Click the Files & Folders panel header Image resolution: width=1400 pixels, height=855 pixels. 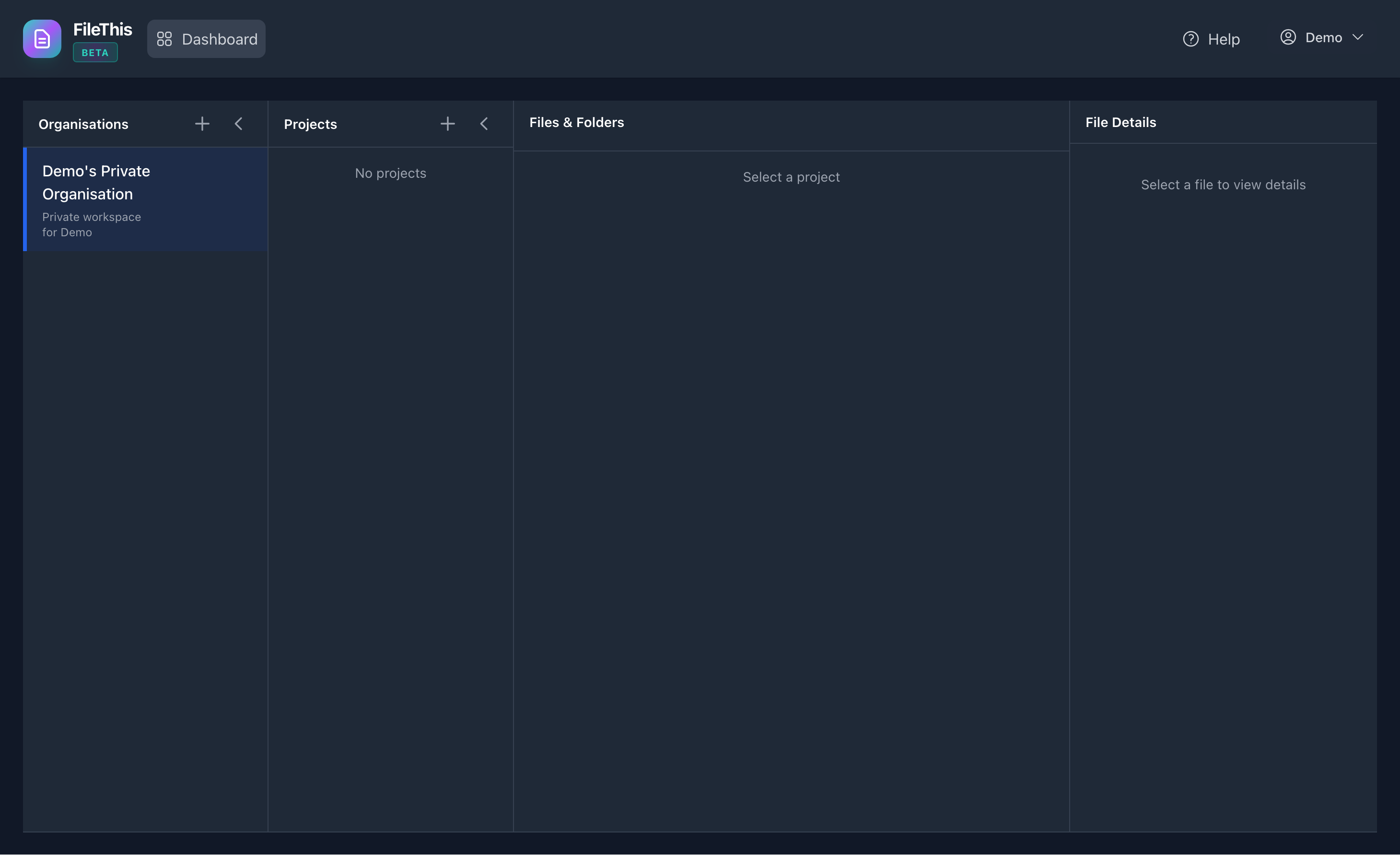click(x=576, y=122)
